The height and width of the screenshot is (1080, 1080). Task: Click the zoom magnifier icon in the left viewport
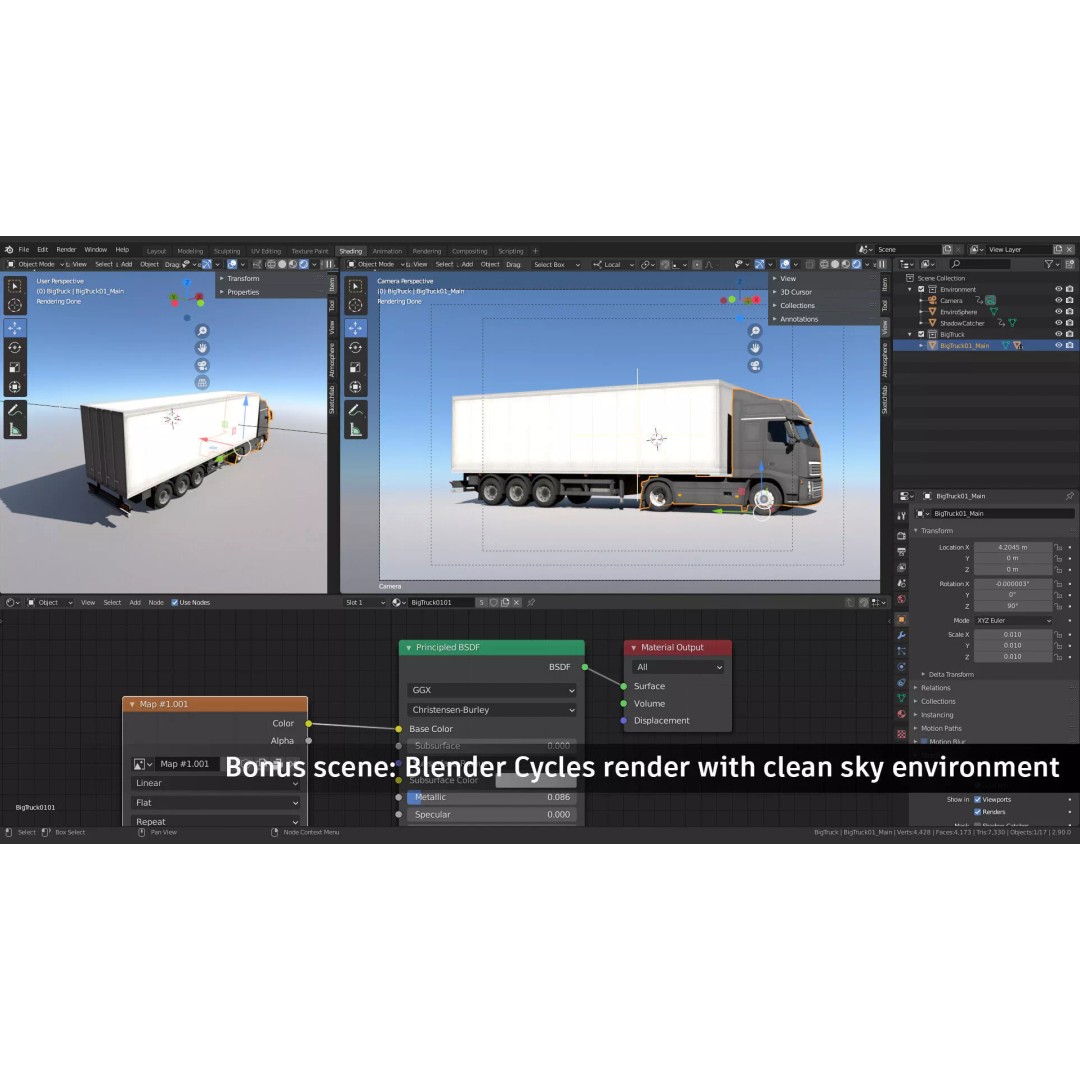point(202,331)
